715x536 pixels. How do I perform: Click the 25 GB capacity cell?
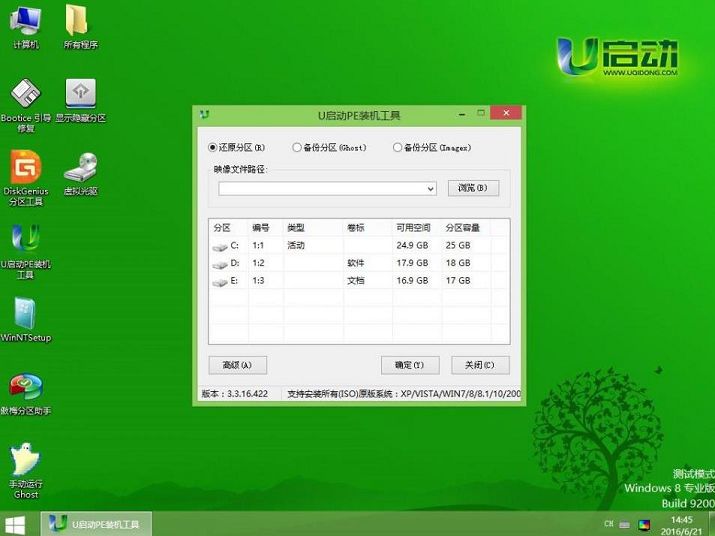458,245
